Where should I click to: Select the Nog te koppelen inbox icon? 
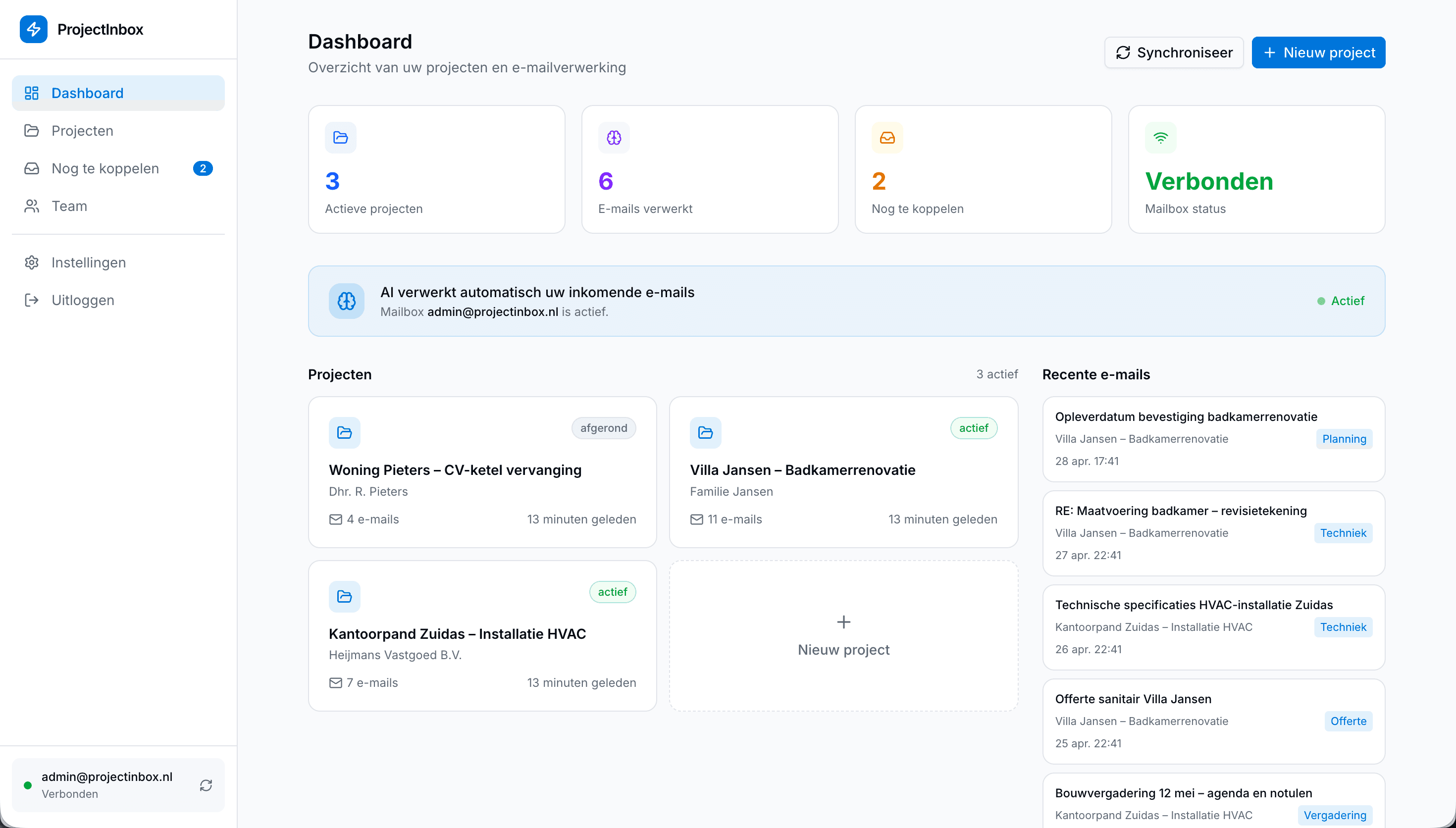coord(32,168)
